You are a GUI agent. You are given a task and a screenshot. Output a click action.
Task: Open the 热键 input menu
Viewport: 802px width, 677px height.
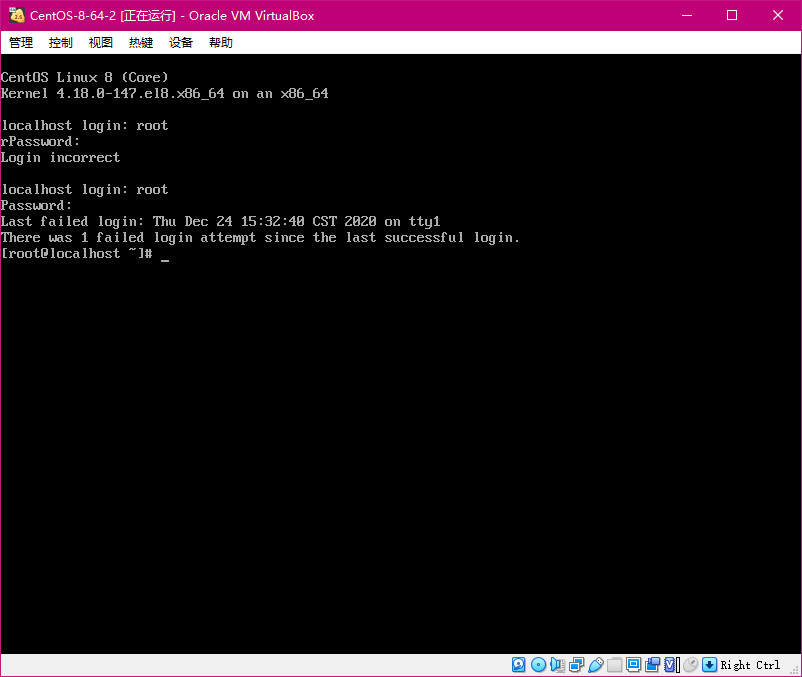point(140,42)
